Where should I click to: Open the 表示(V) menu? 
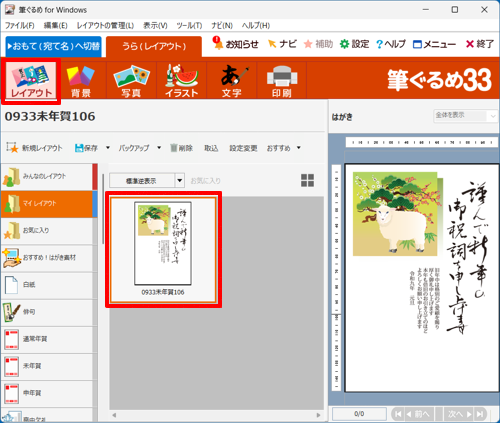tap(155, 26)
